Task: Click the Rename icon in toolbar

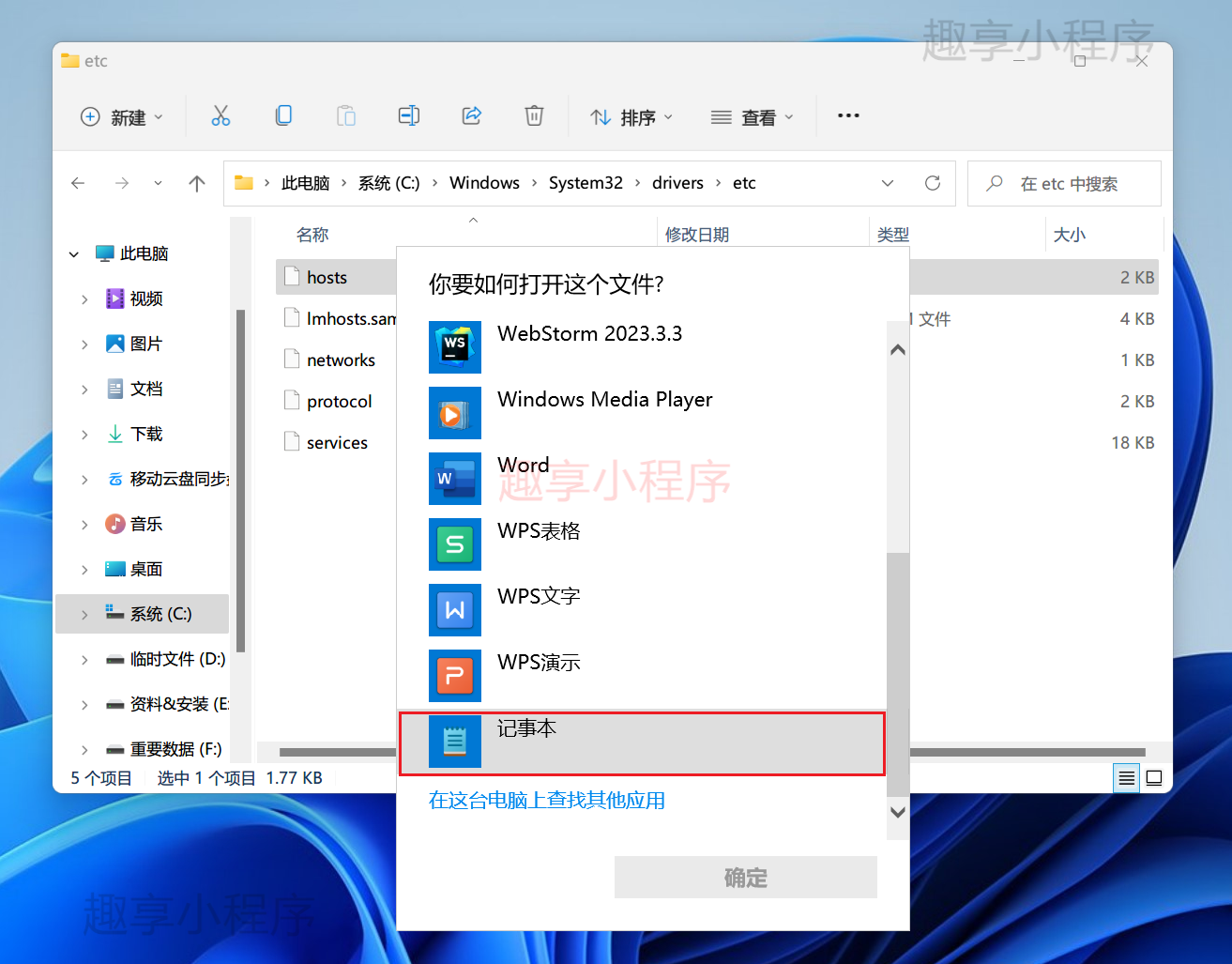Action: pyautogui.click(x=409, y=115)
